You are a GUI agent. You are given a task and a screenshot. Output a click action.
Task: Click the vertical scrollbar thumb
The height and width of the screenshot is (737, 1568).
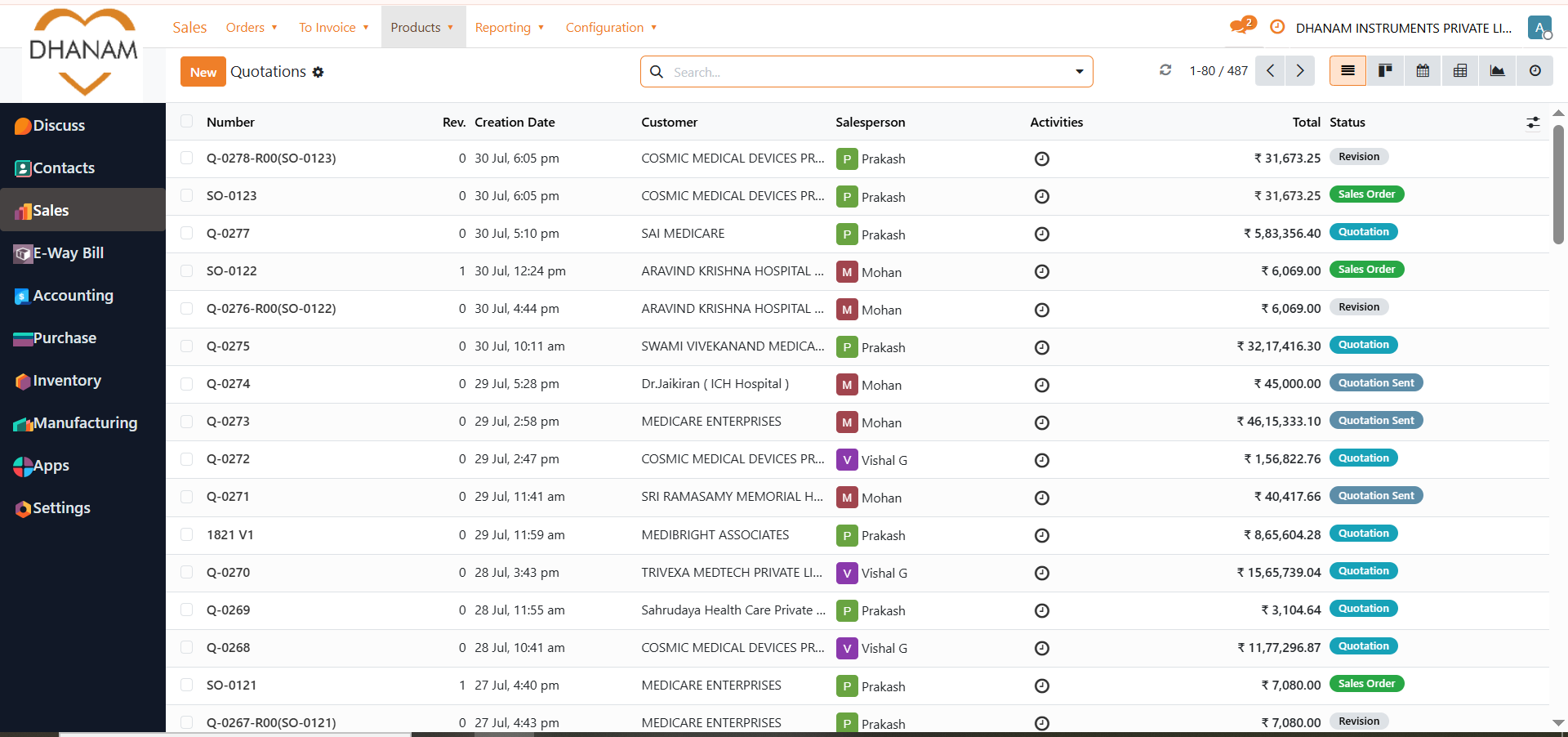[1558, 185]
